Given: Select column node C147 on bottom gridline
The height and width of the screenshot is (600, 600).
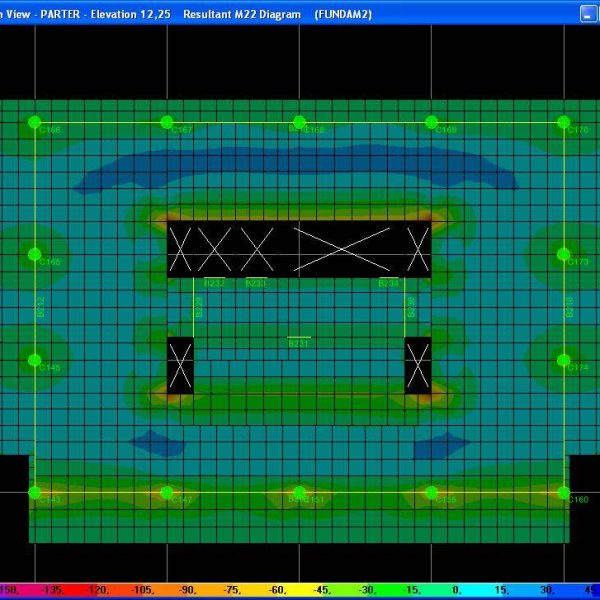Looking at the screenshot, I should click(x=167, y=492).
